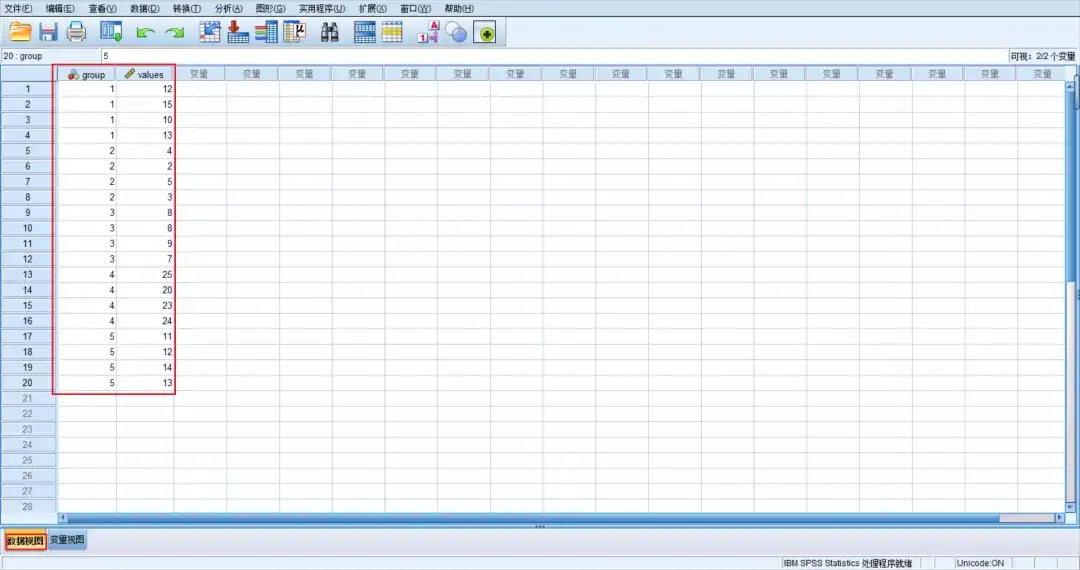Open the 数据(D) menu
Viewport: 1080px width, 570px height.
click(145, 8)
